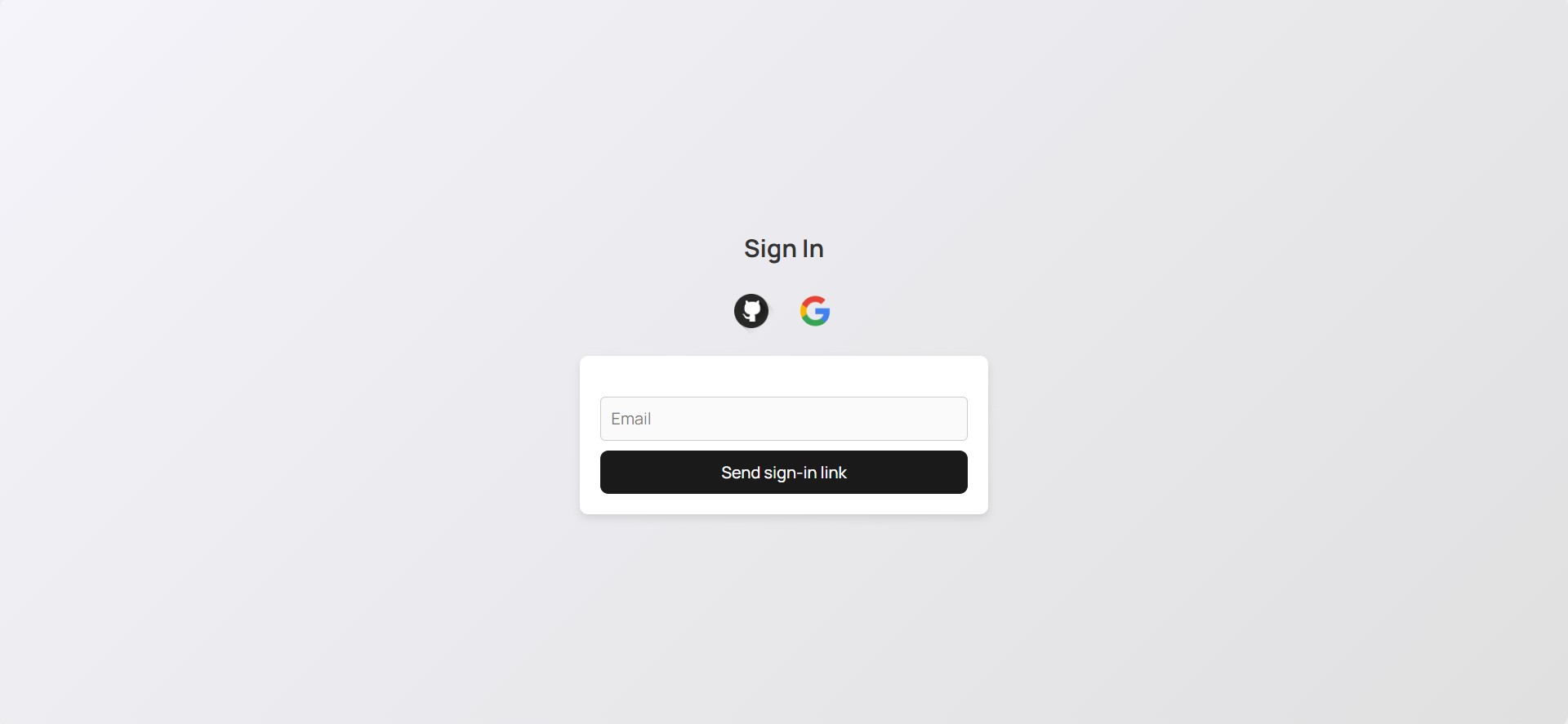The image size is (1568, 724).
Task: Open Google OAuth sign-in
Action: (x=815, y=311)
